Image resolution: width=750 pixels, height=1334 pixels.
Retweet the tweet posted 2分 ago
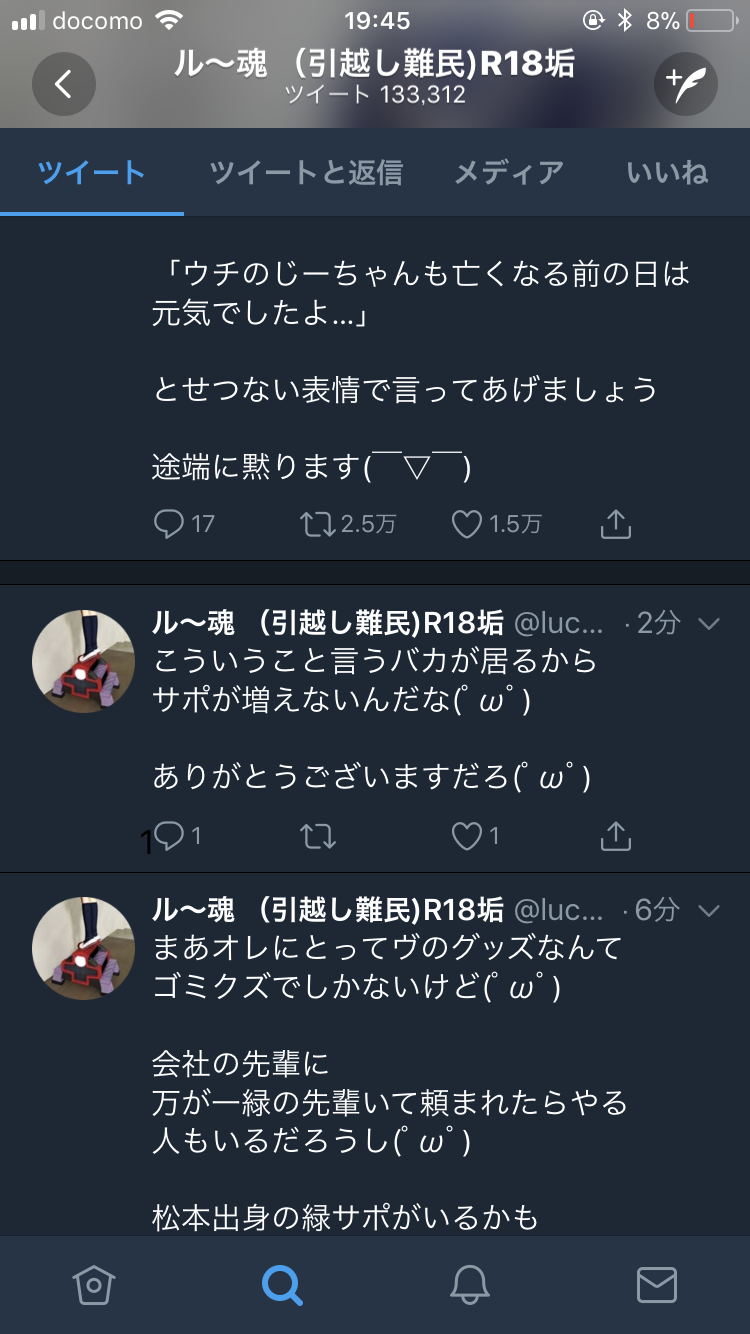click(318, 836)
